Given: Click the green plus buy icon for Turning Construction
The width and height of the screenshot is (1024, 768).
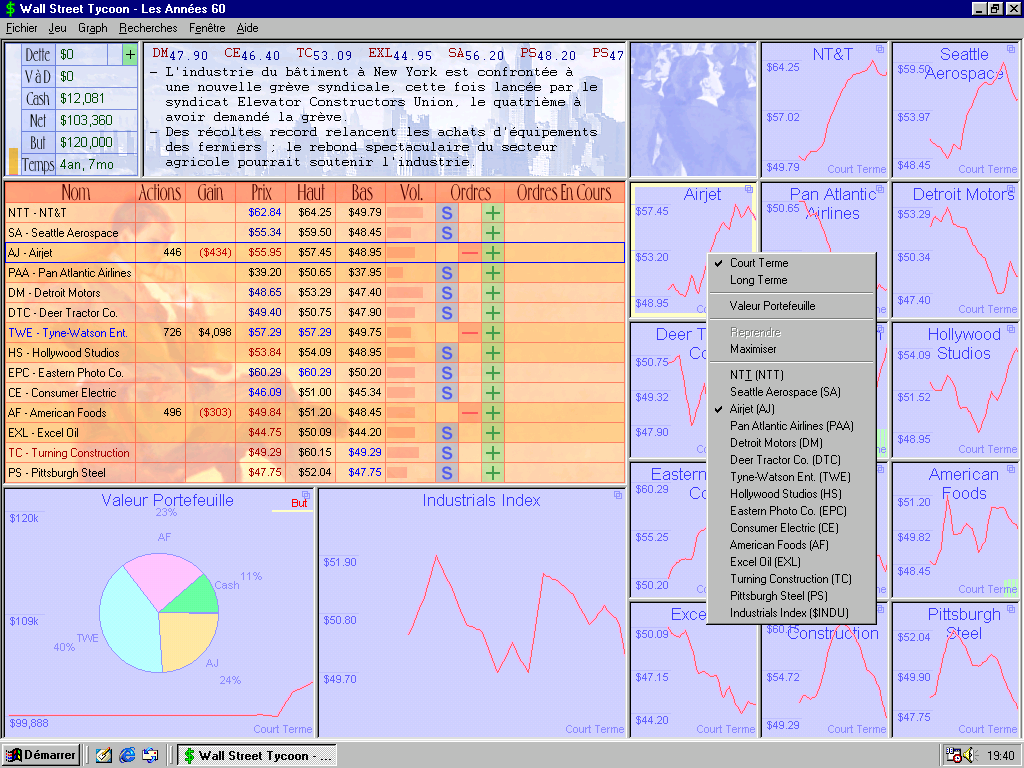Looking at the screenshot, I should coord(493,453).
